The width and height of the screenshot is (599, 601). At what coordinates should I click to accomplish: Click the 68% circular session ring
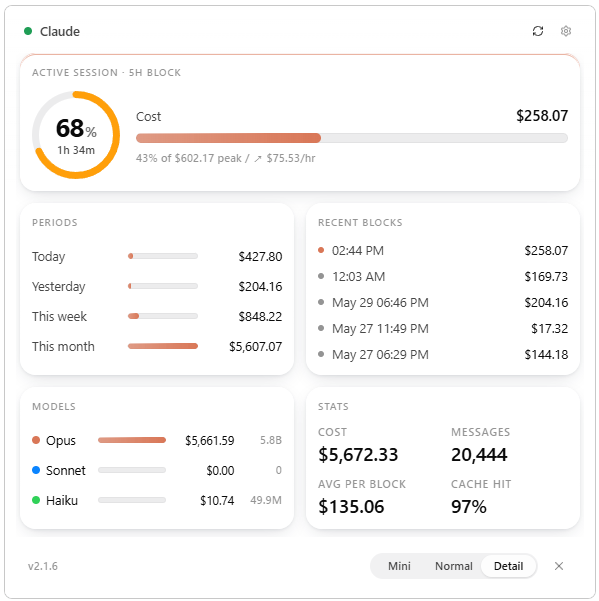(76, 135)
